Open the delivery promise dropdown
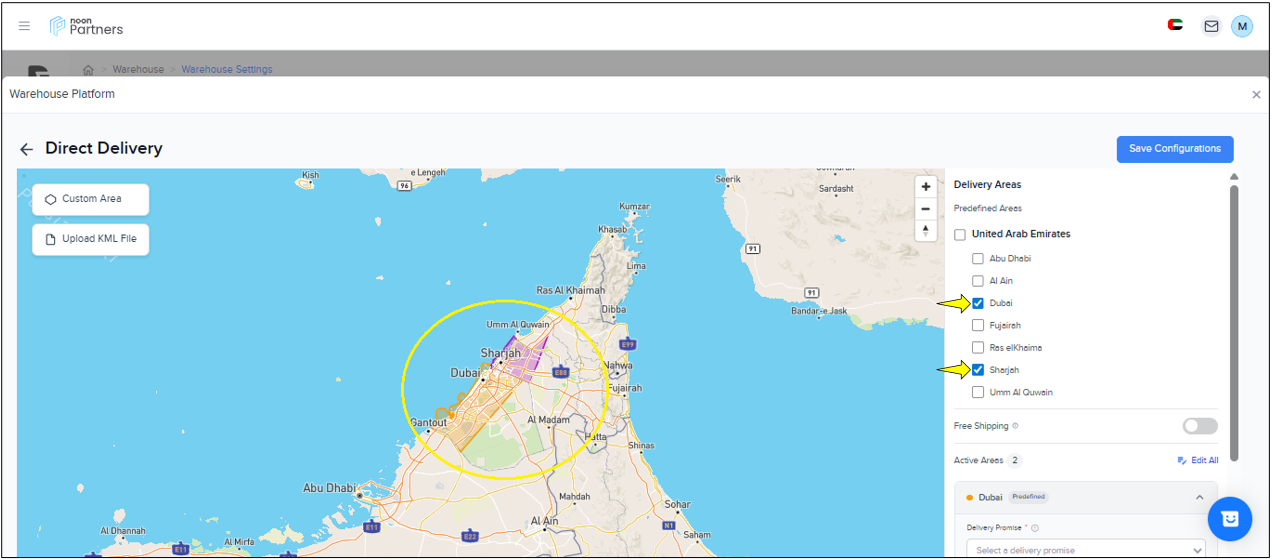The image size is (1273, 559). [x=1085, y=549]
